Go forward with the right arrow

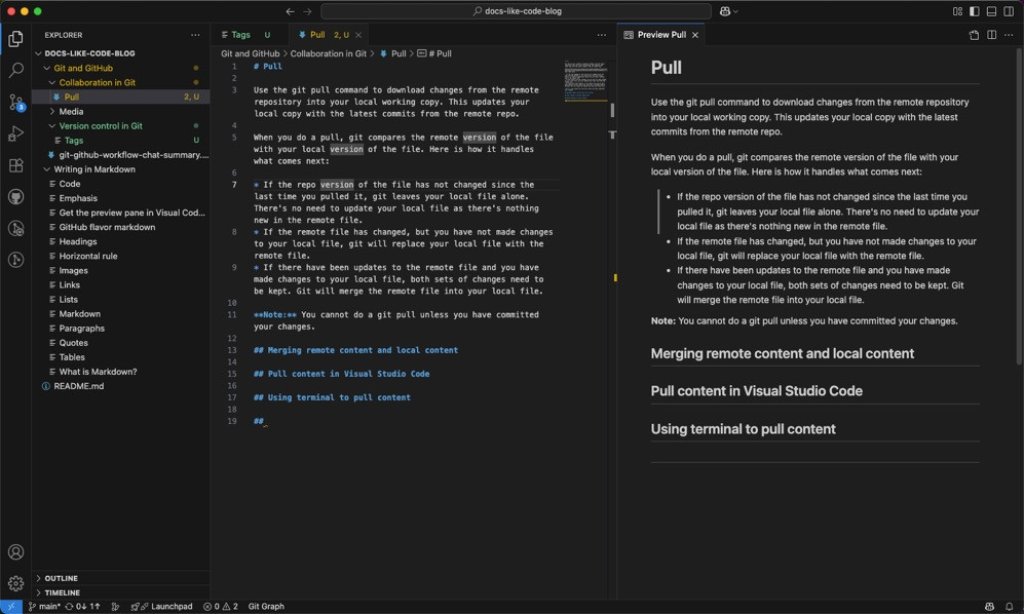click(x=308, y=11)
